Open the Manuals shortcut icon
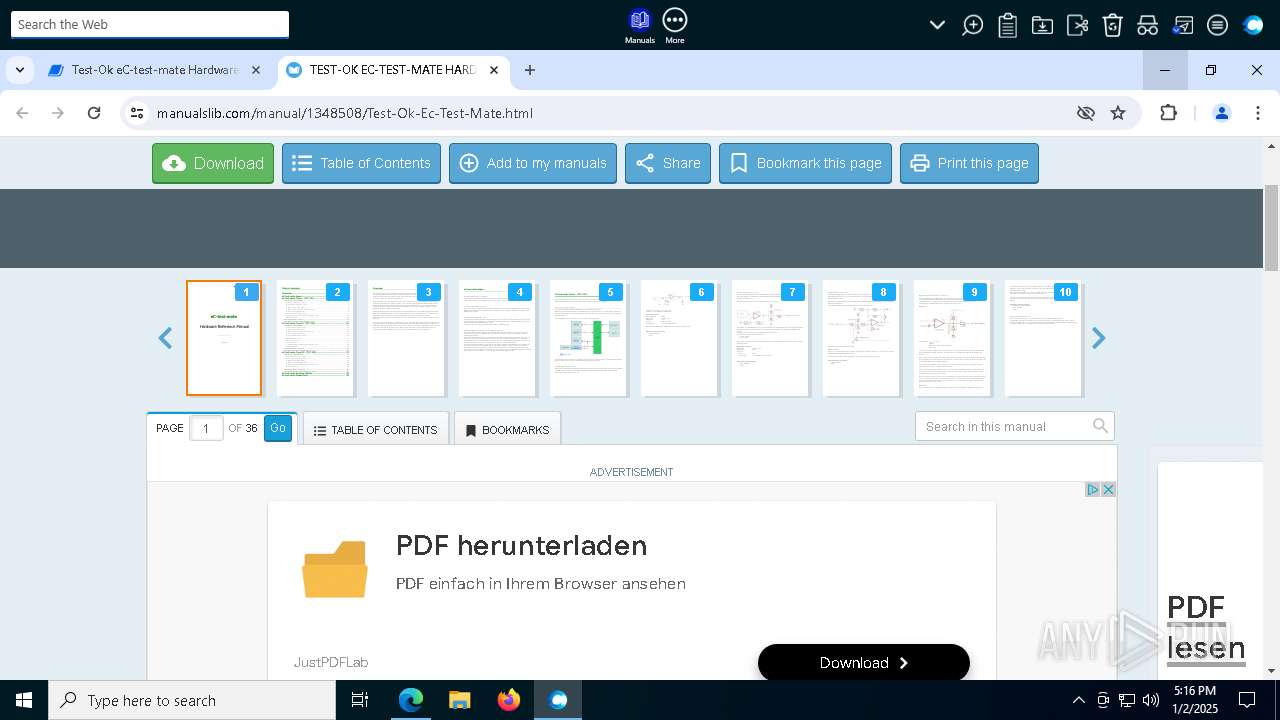 tap(639, 26)
